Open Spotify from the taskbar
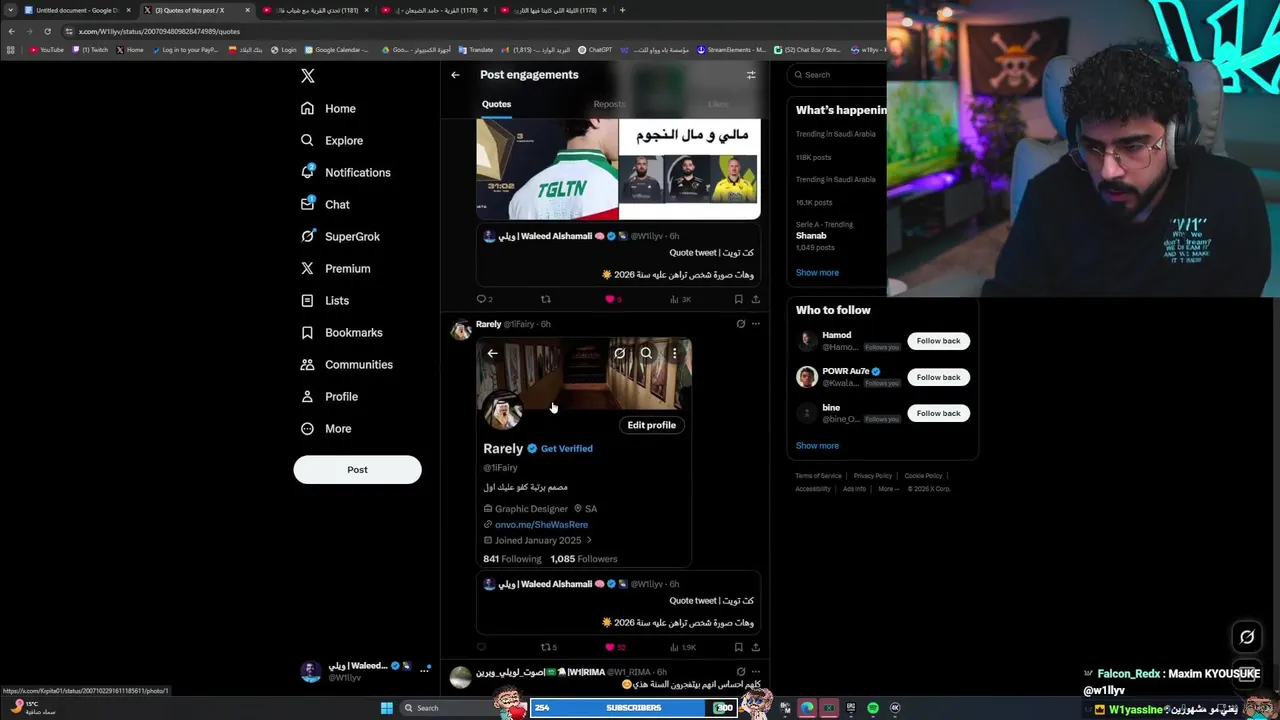Image resolution: width=1280 pixels, height=720 pixels. click(x=873, y=708)
